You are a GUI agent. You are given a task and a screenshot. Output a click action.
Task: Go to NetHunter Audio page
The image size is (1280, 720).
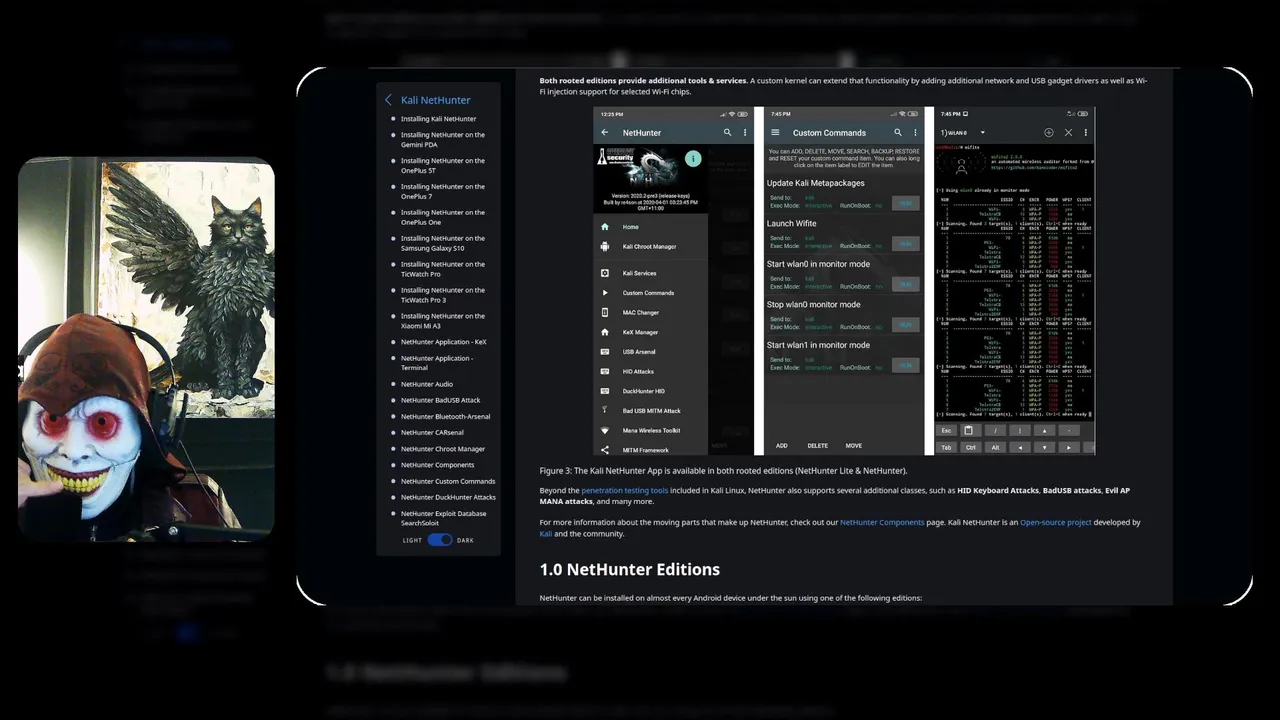click(x=427, y=384)
